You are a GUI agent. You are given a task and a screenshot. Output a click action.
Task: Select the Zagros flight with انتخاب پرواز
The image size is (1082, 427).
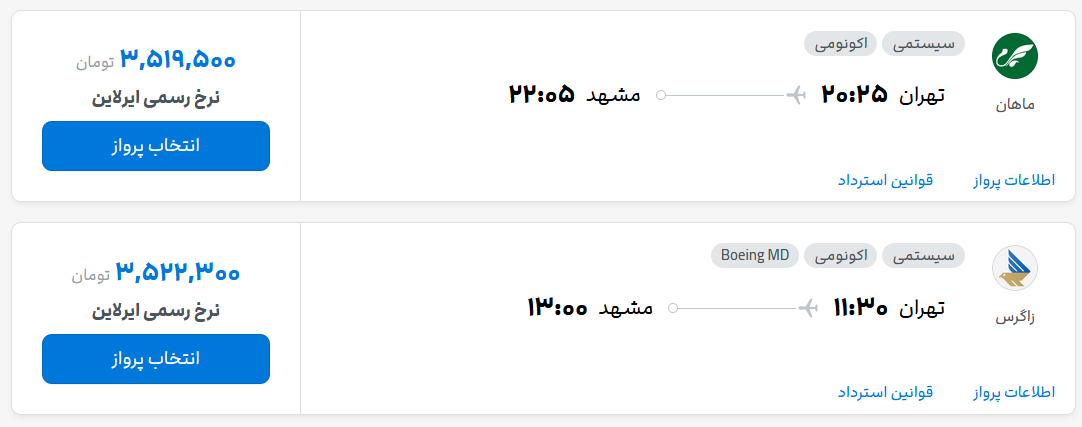(x=156, y=359)
